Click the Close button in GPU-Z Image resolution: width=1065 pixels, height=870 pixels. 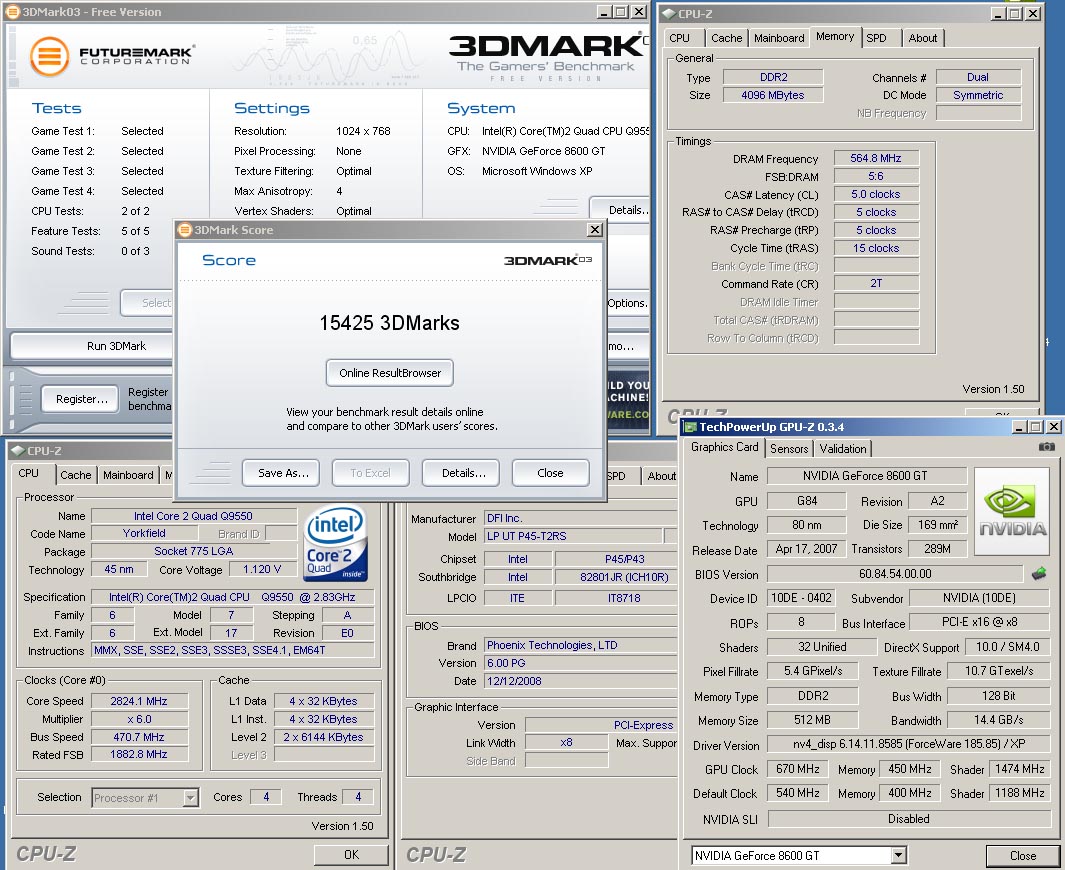[x=1022, y=856]
